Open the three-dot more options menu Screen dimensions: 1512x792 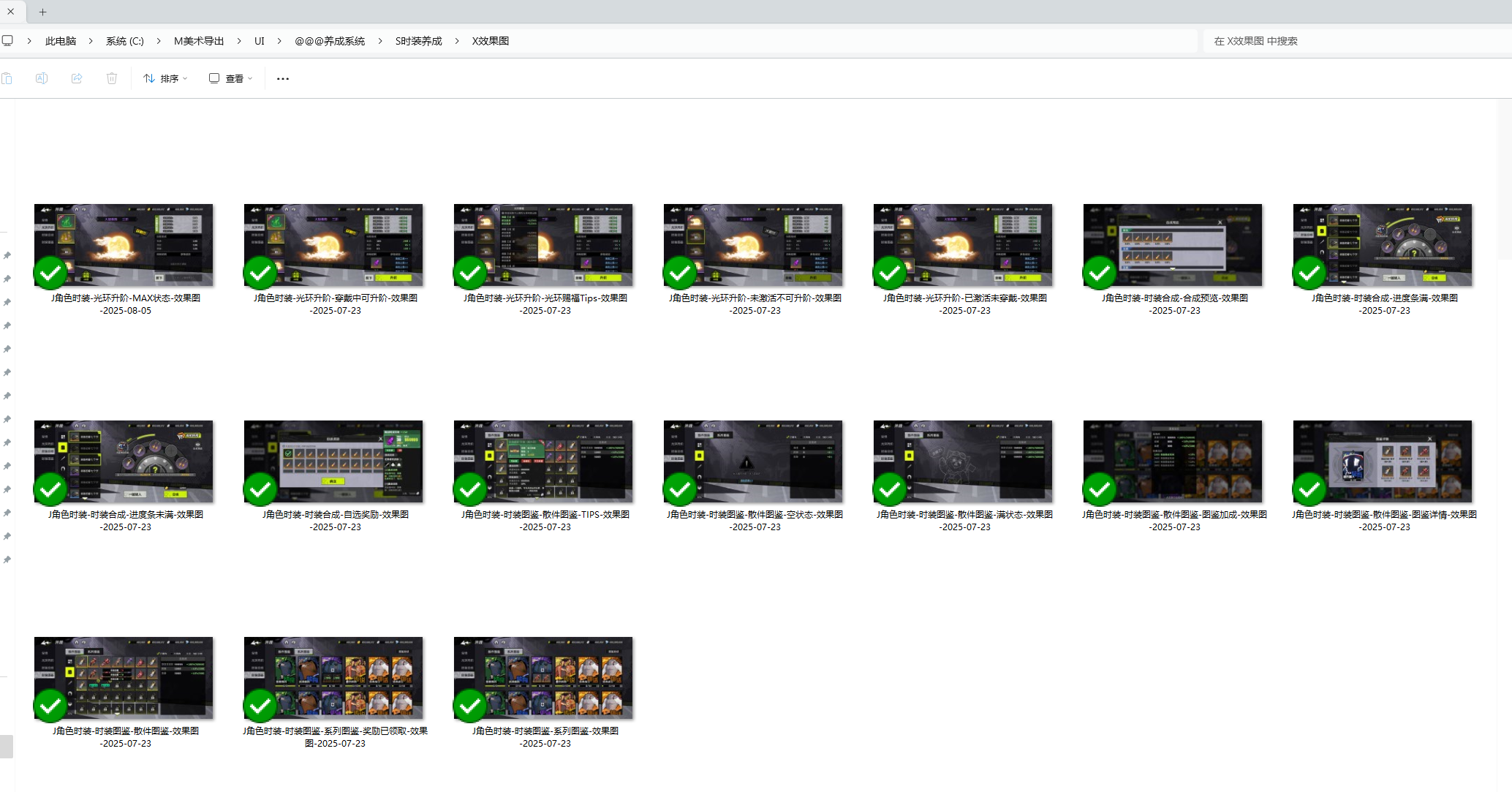click(283, 78)
